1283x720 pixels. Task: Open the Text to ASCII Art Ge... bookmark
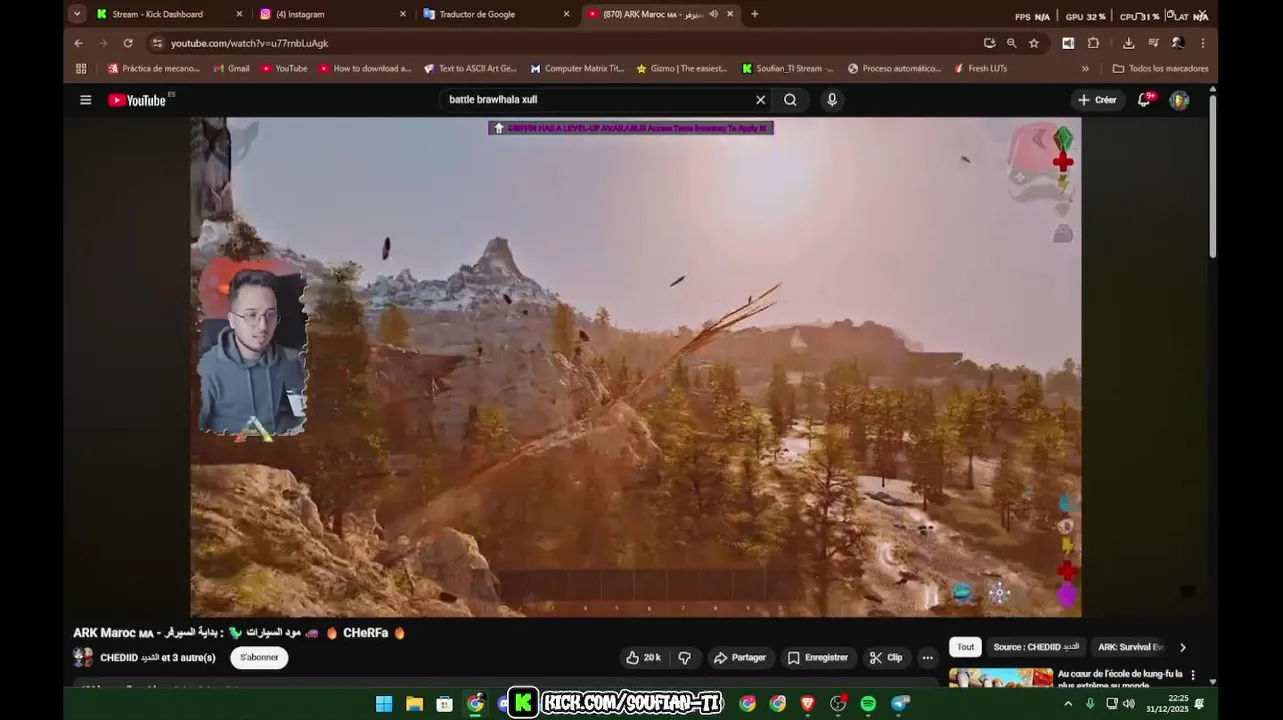pyautogui.click(x=470, y=69)
